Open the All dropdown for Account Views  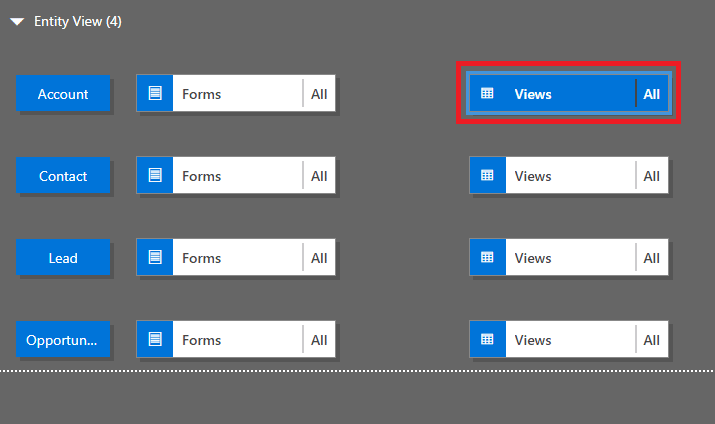coord(651,94)
